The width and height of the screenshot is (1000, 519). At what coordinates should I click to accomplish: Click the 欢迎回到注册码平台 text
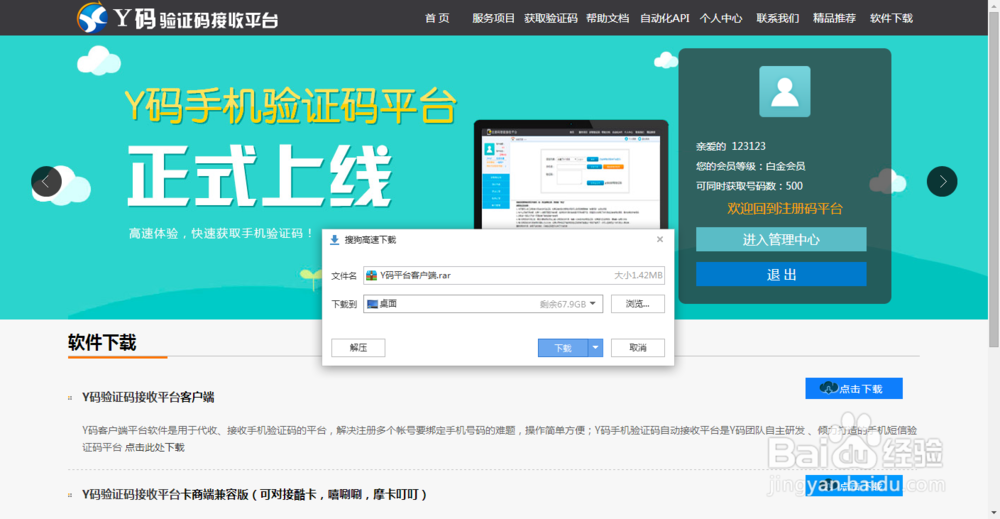click(x=785, y=208)
